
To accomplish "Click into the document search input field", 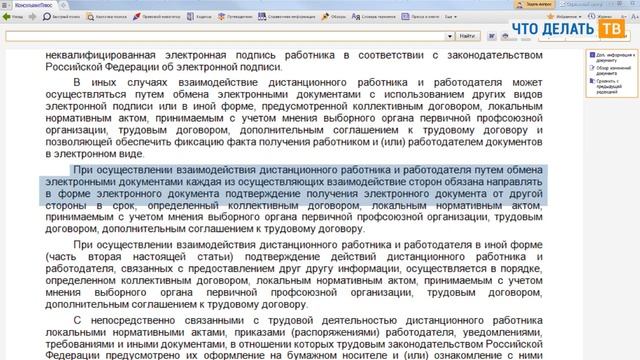I will (x=225, y=36).
